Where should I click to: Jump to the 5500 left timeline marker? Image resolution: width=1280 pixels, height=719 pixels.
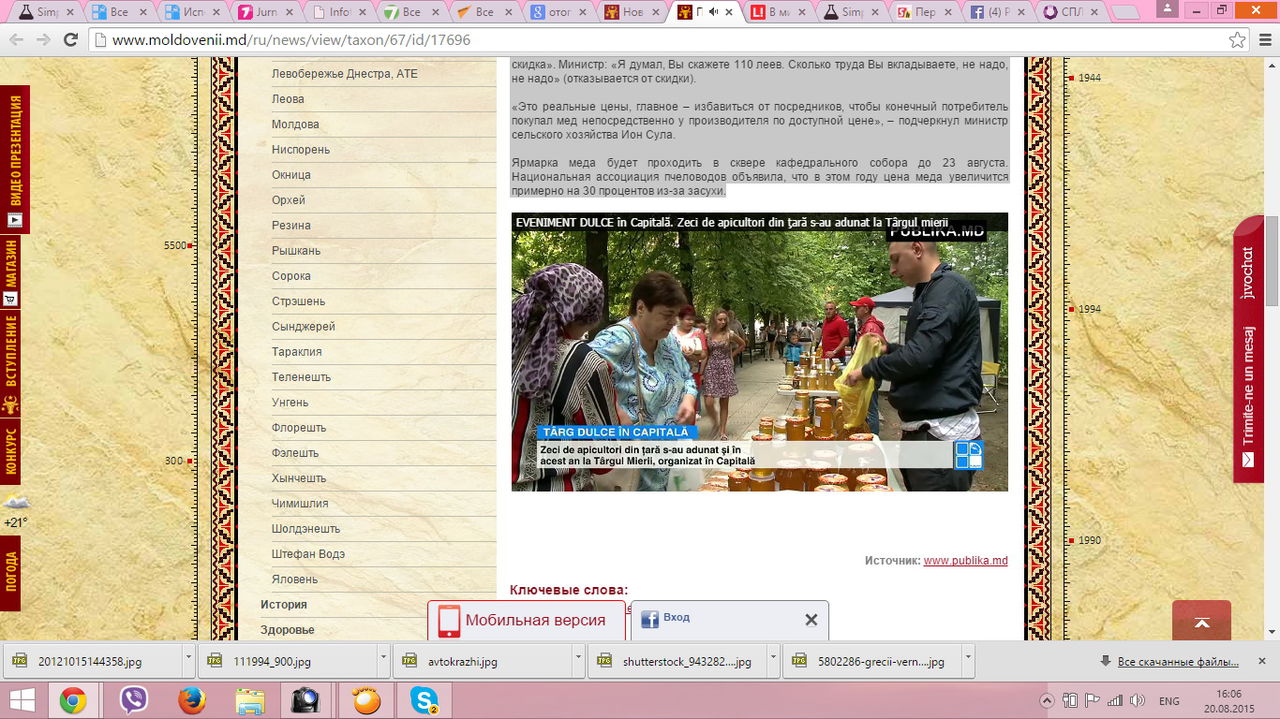click(176, 245)
